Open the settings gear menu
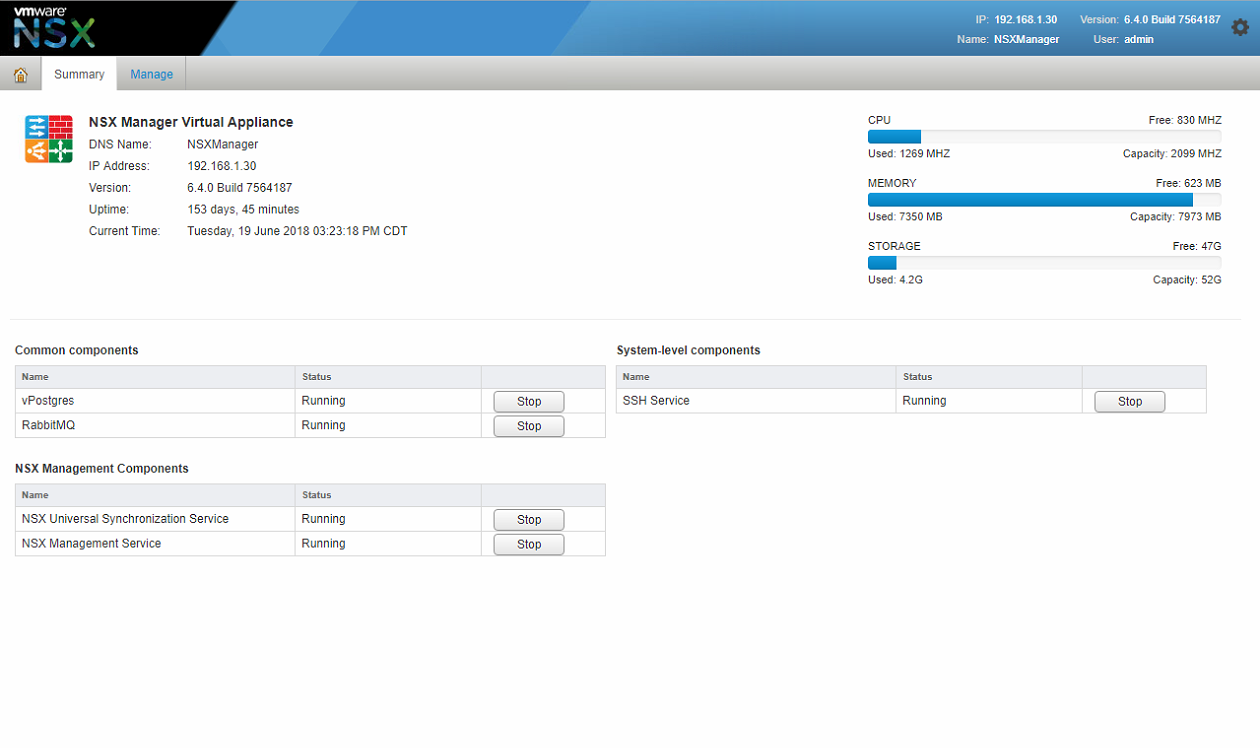Image resolution: width=1260 pixels, height=748 pixels. (x=1240, y=28)
